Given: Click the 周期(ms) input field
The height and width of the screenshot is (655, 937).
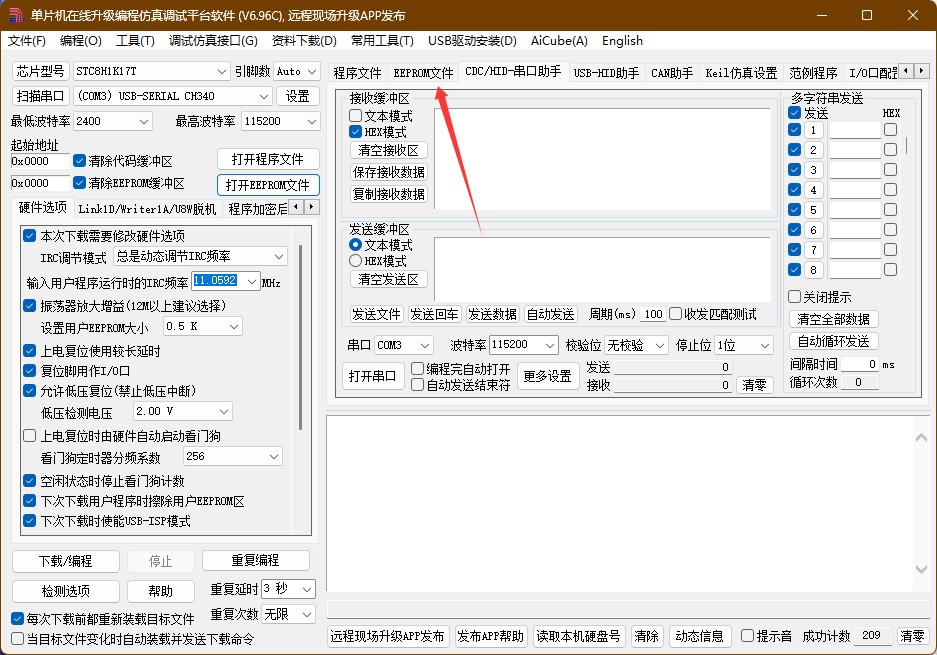Looking at the screenshot, I should pyautogui.click(x=653, y=314).
